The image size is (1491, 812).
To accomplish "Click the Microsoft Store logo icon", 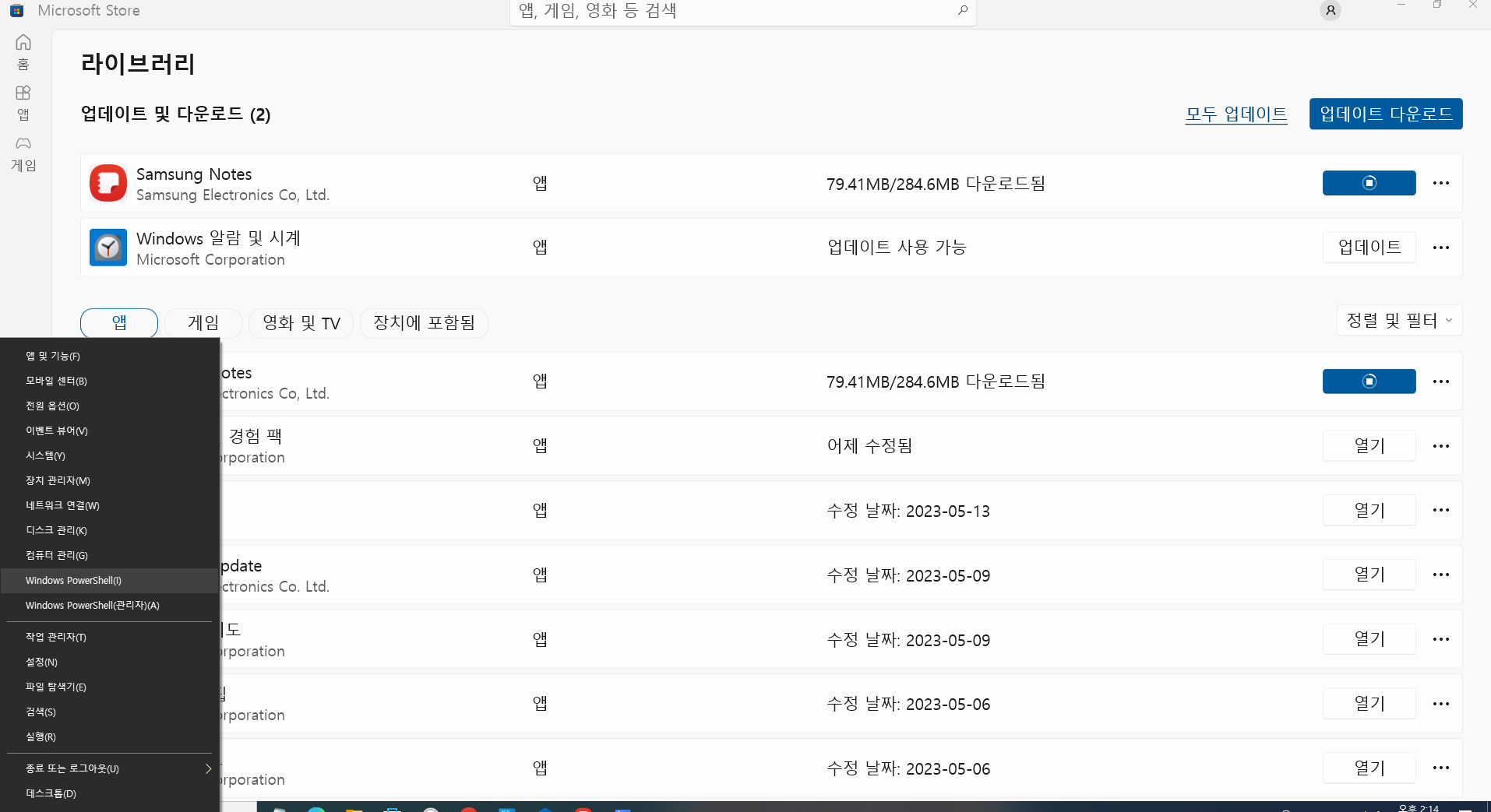I will point(17,11).
